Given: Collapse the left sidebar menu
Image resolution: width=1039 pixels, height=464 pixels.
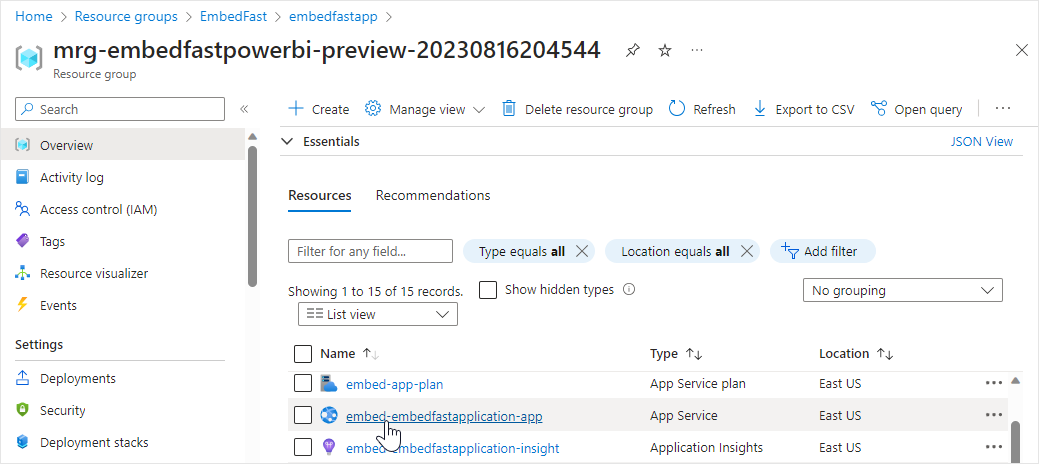Looking at the screenshot, I should coord(243,109).
